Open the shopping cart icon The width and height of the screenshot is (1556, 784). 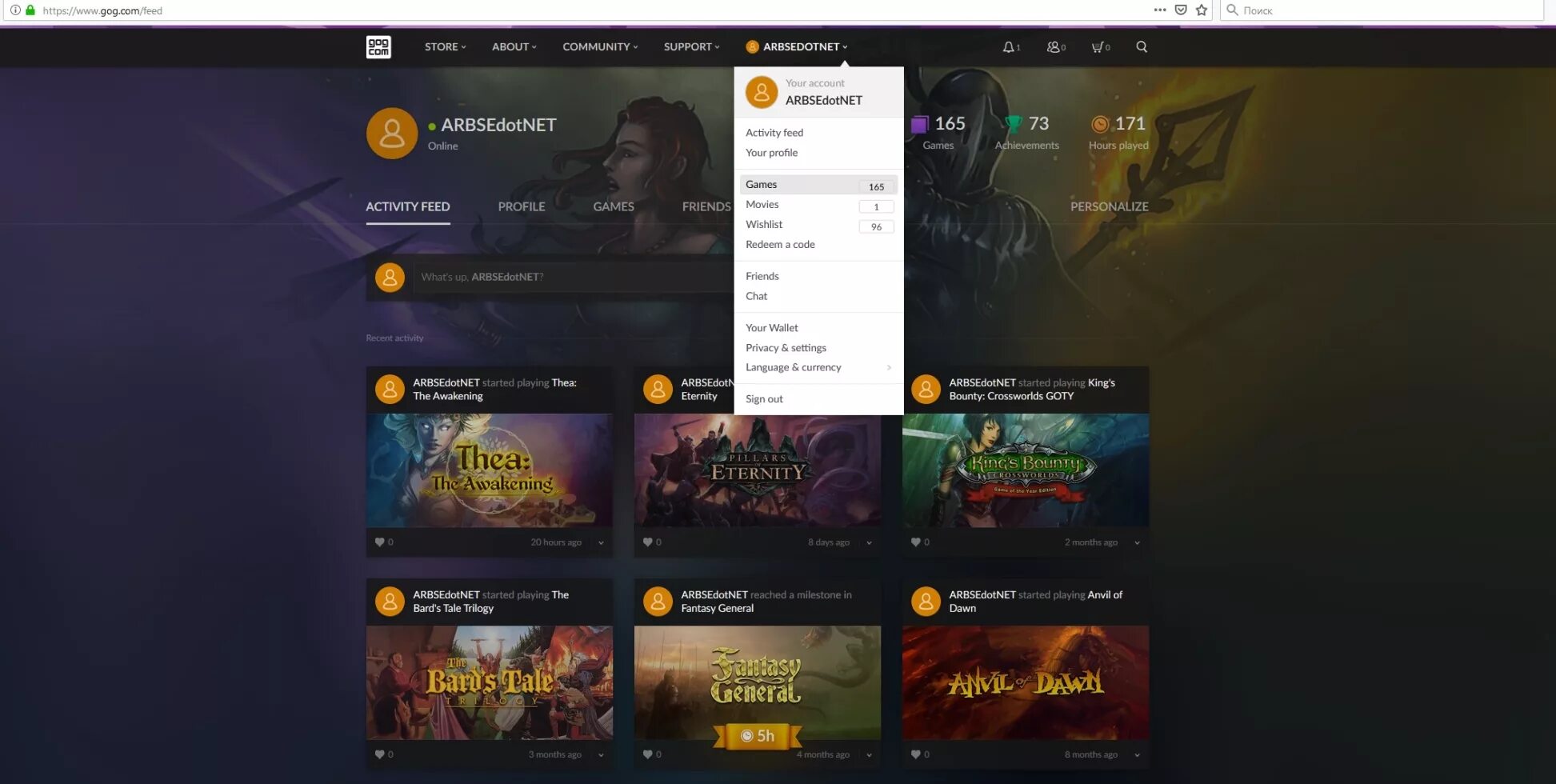pos(1098,47)
